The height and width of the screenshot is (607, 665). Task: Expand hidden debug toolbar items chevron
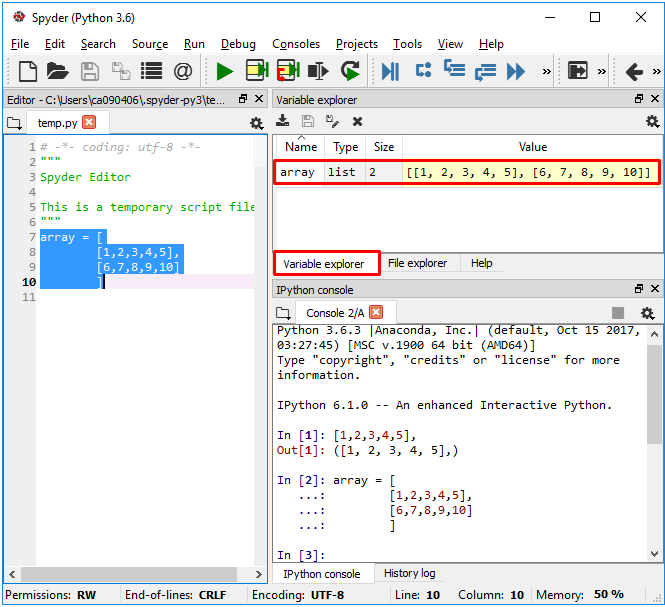pos(547,71)
